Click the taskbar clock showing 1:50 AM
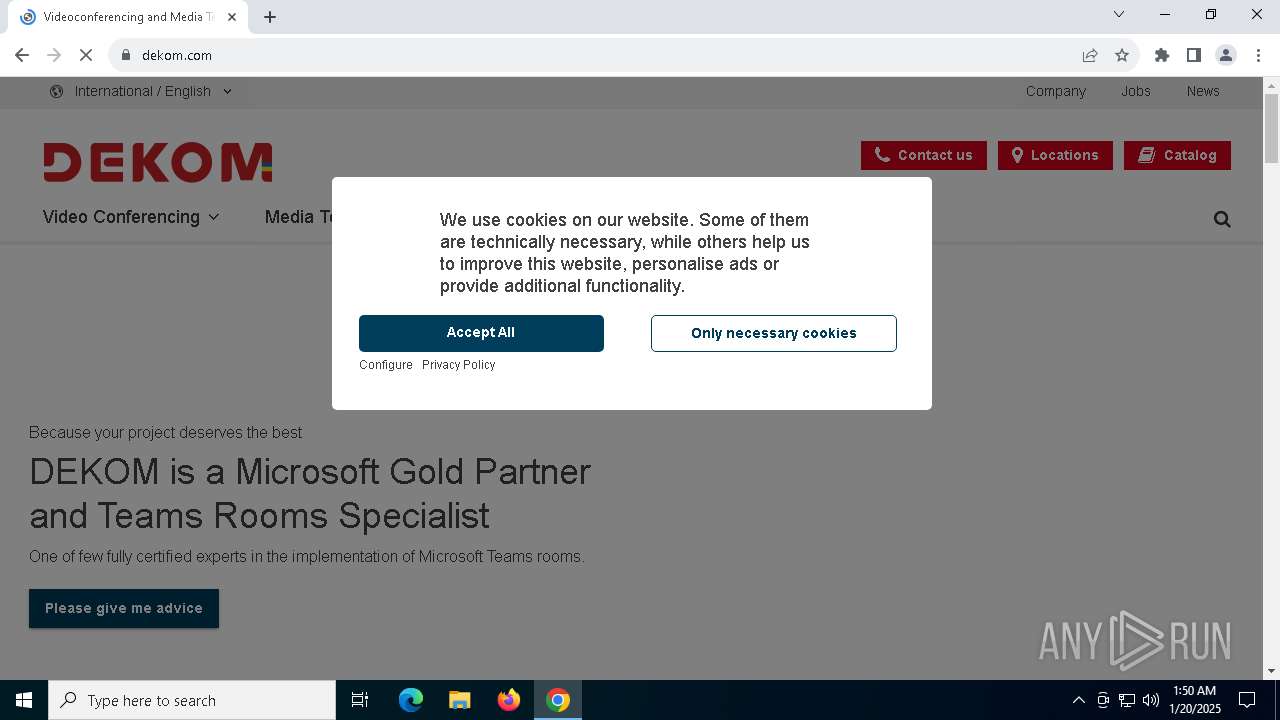The width and height of the screenshot is (1280, 720). [x=1195, y=700]
